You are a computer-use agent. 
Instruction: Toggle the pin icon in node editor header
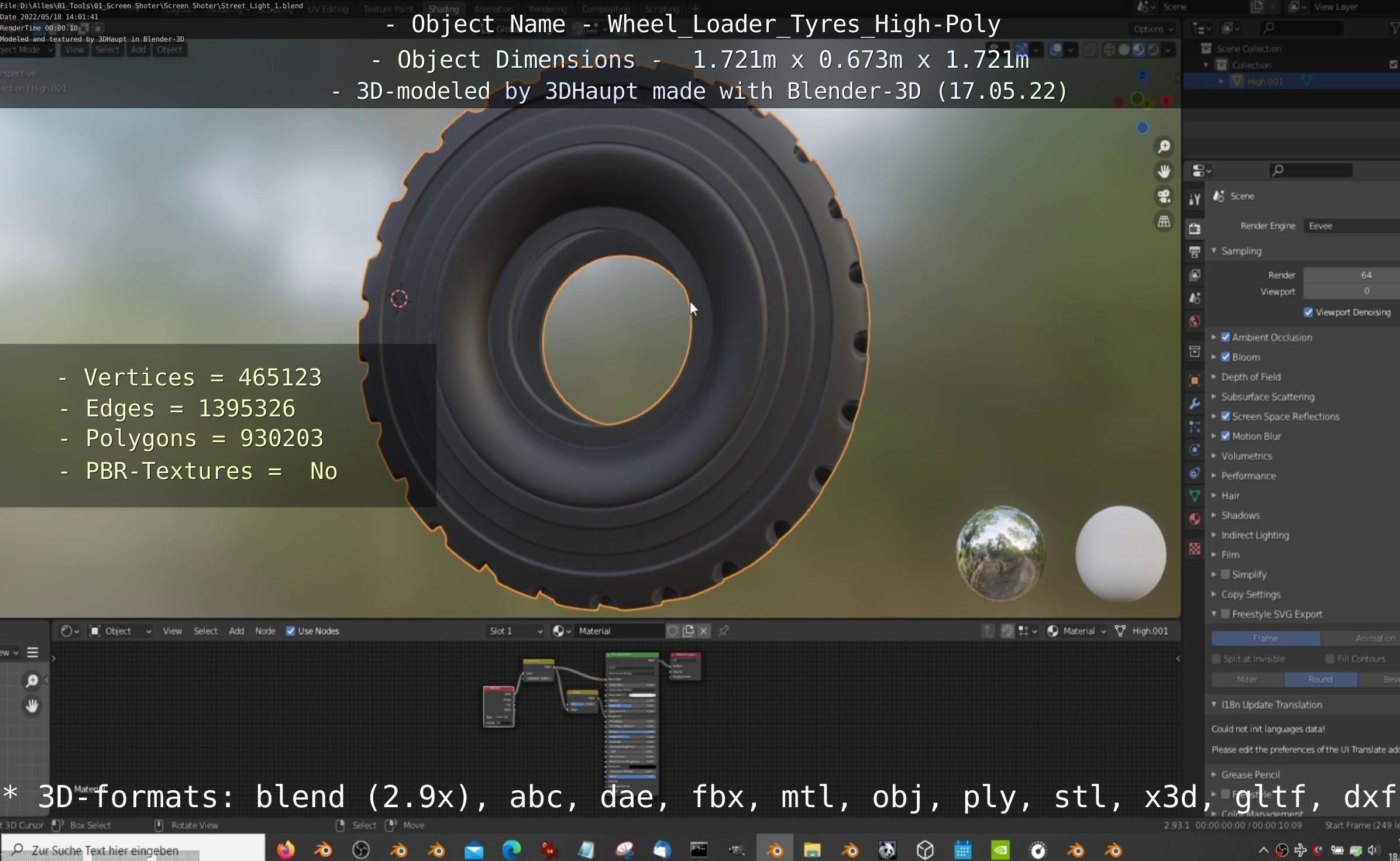tap(724, 631)
